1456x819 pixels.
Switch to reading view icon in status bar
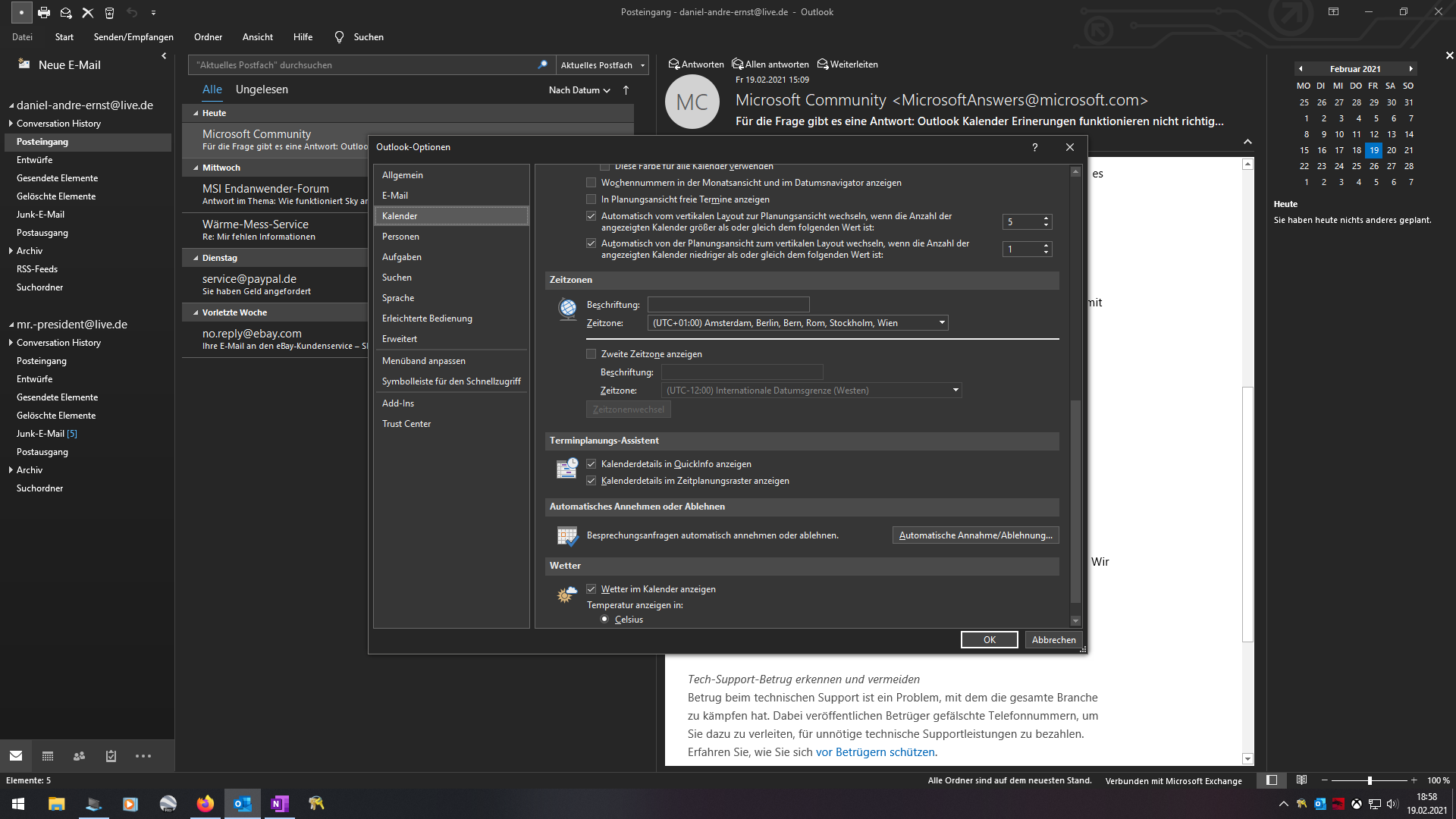1301,780
